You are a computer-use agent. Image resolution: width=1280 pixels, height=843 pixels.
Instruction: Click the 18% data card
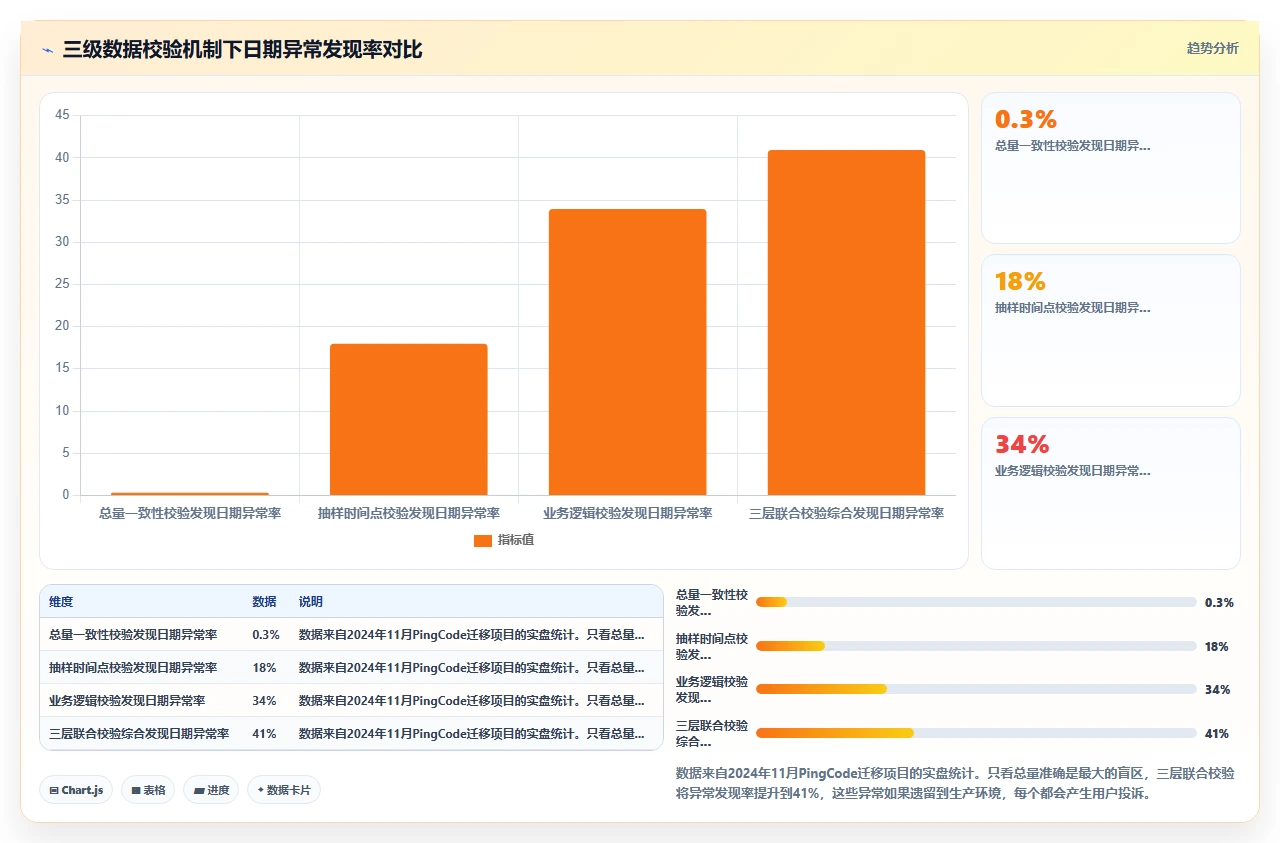point(1111,331)
